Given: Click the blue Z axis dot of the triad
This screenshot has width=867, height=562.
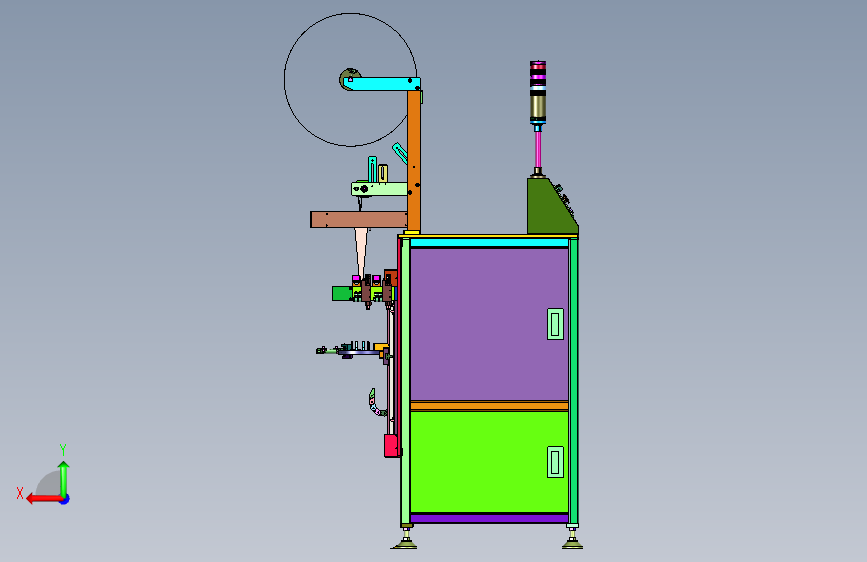Looking at the screenshot, I should (x=65, y=499).
